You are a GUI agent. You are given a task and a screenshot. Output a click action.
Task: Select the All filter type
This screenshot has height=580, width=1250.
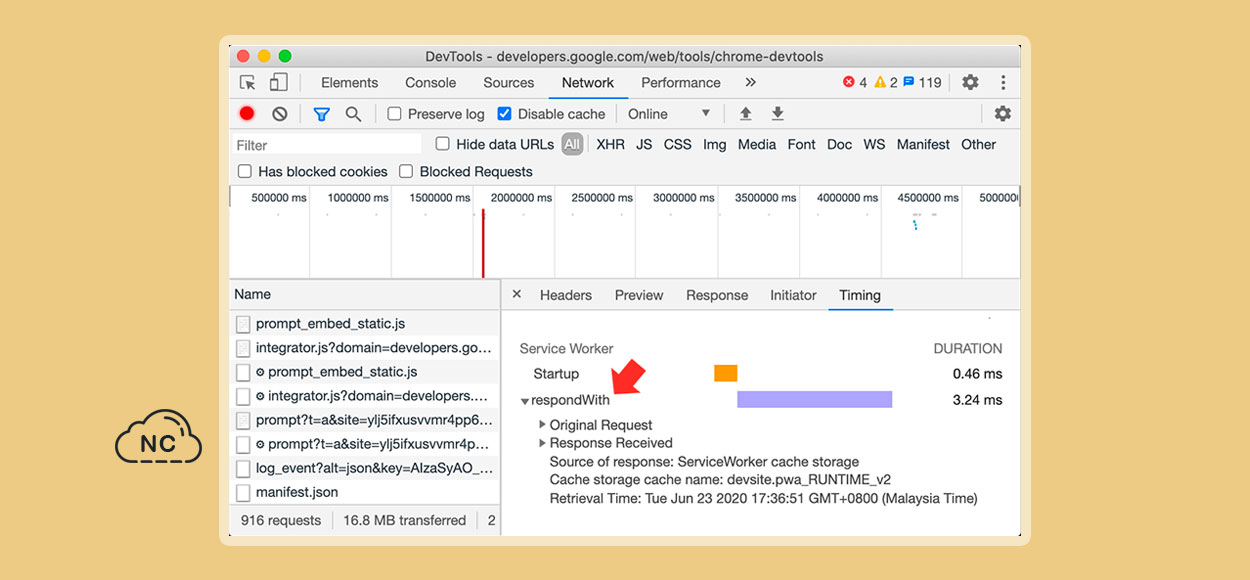(572, 144)
